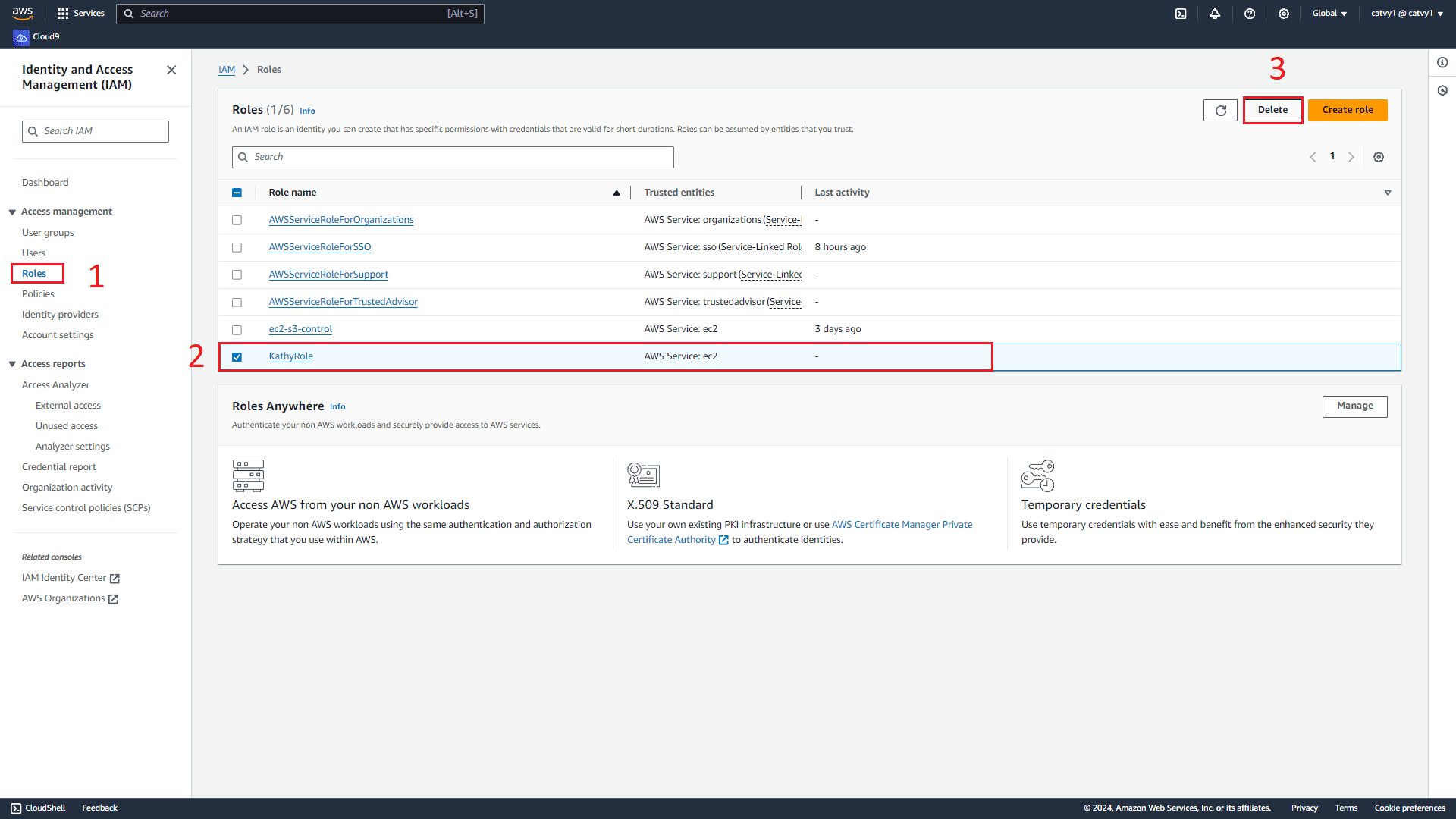Click the Temporary credentials key icon
Image resolution: width=1456 pixels, height=819 pixels.
[1037, 475]
